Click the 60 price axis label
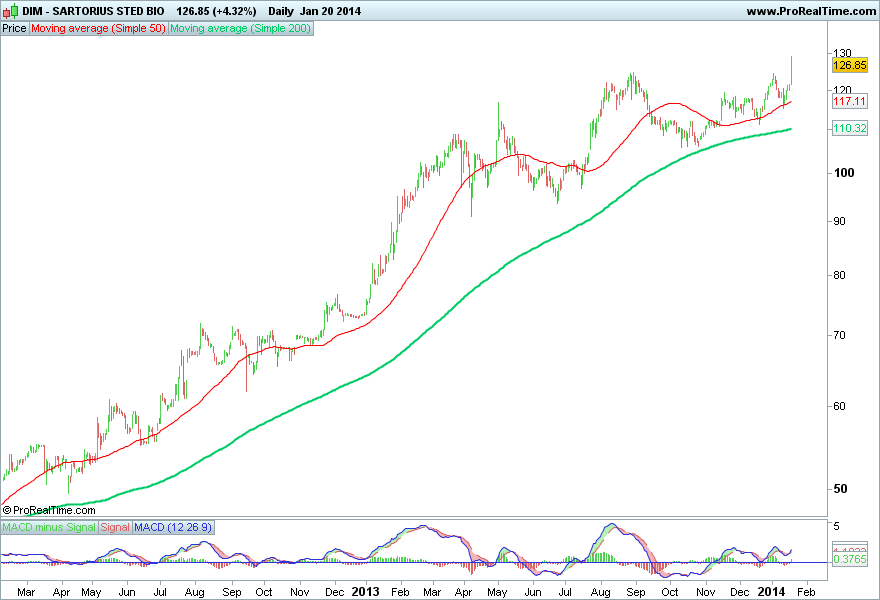The height and width of the screenshot is (600, 880). coord(840,406)
